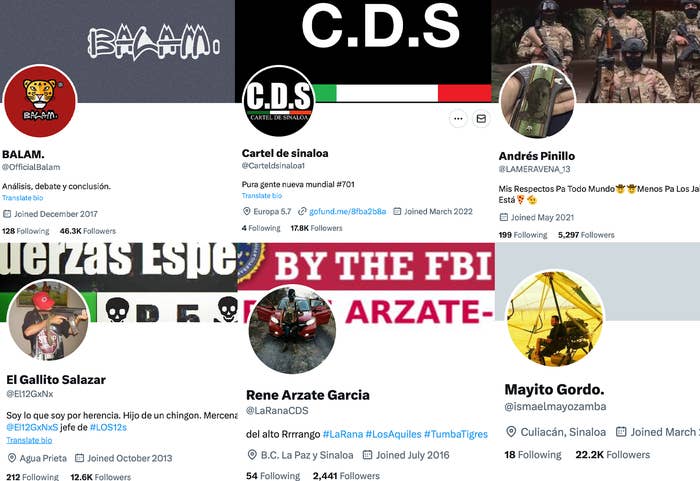
Task: Open the gofund.me link in Cartel de sinaloa bio
Action: (x=347, y=211)
